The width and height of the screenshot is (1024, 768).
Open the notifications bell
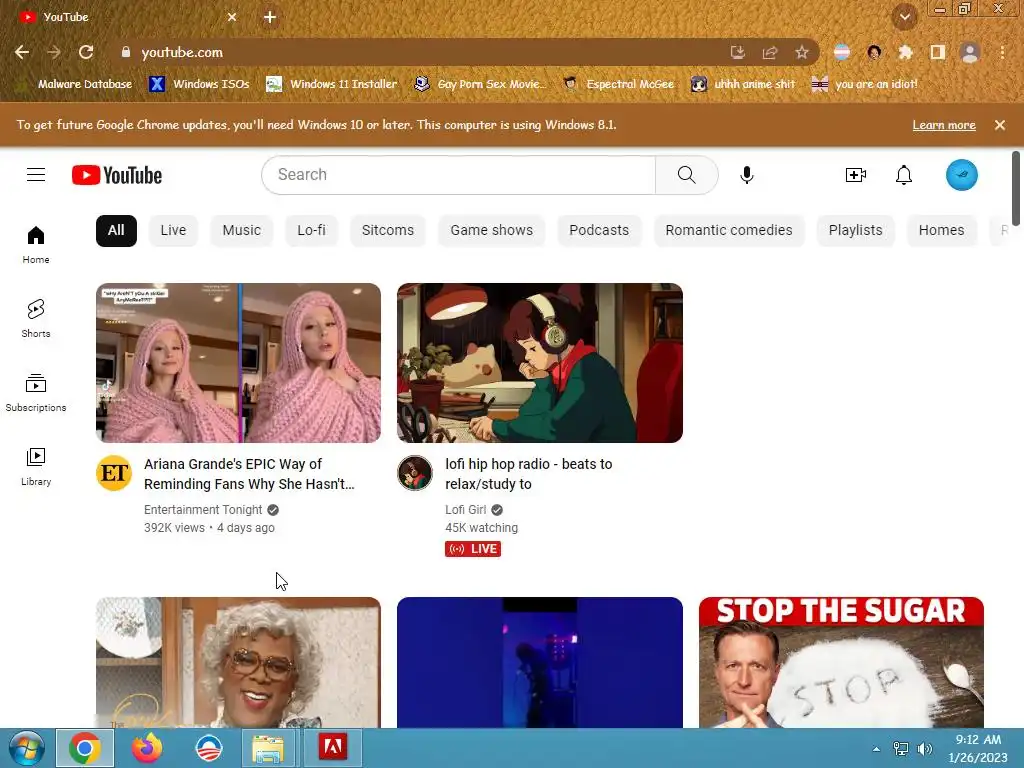coord(904,175)
